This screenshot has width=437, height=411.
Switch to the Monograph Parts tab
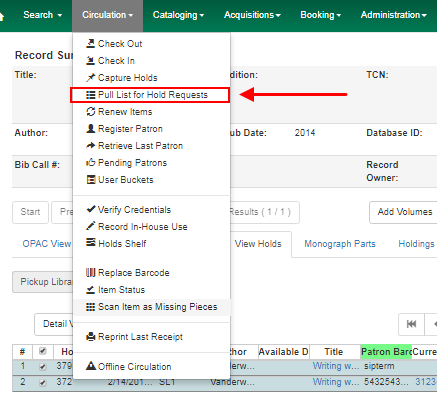coord(340,244)
